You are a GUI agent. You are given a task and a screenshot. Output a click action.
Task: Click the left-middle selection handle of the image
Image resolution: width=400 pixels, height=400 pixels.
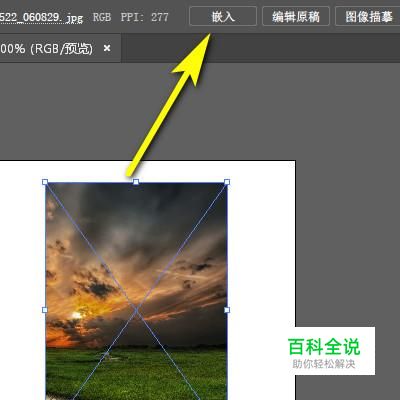[45, 310]
